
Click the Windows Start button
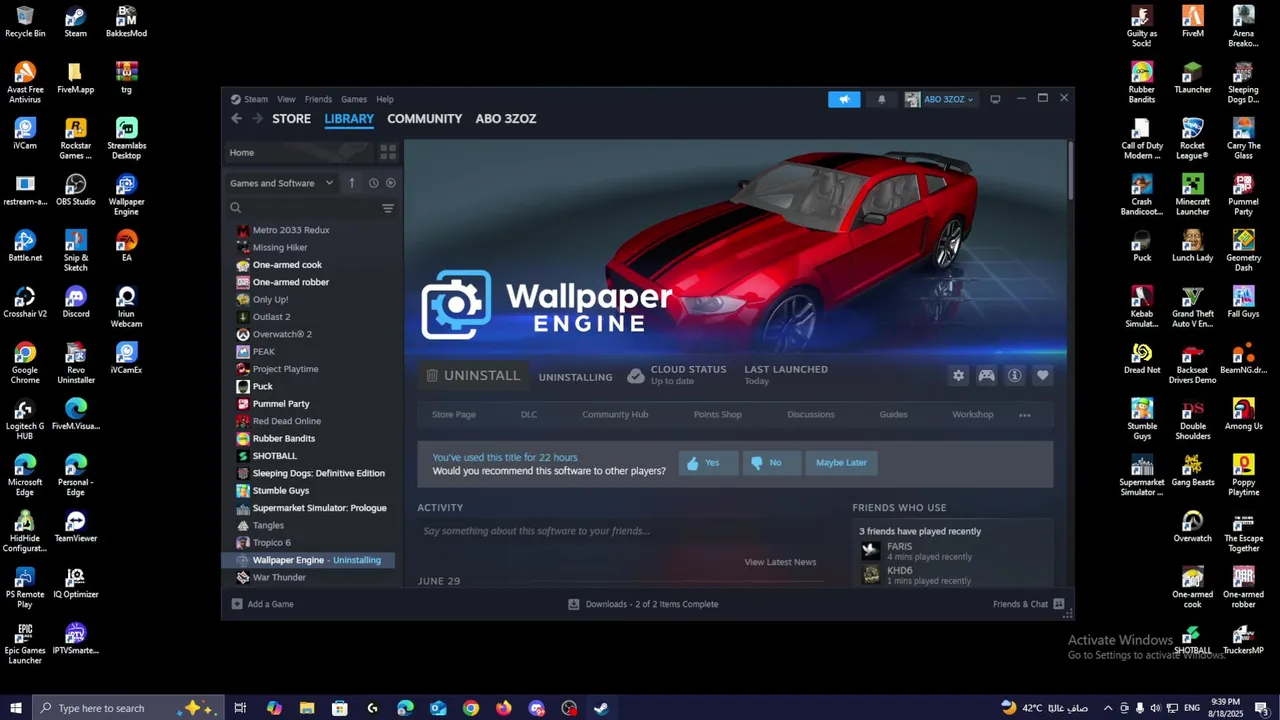pyautogui.click(x=16, y=708)
